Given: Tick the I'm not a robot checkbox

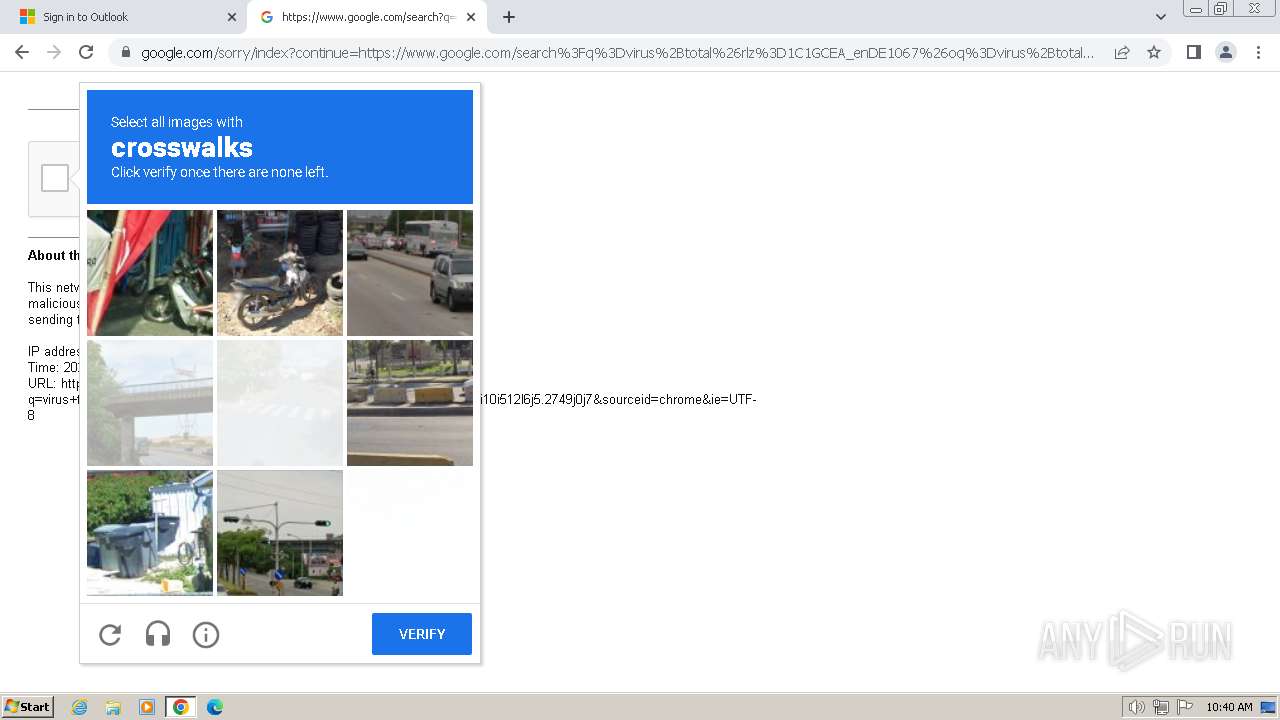Looking at the screenshot, I should tap(55, 178).
